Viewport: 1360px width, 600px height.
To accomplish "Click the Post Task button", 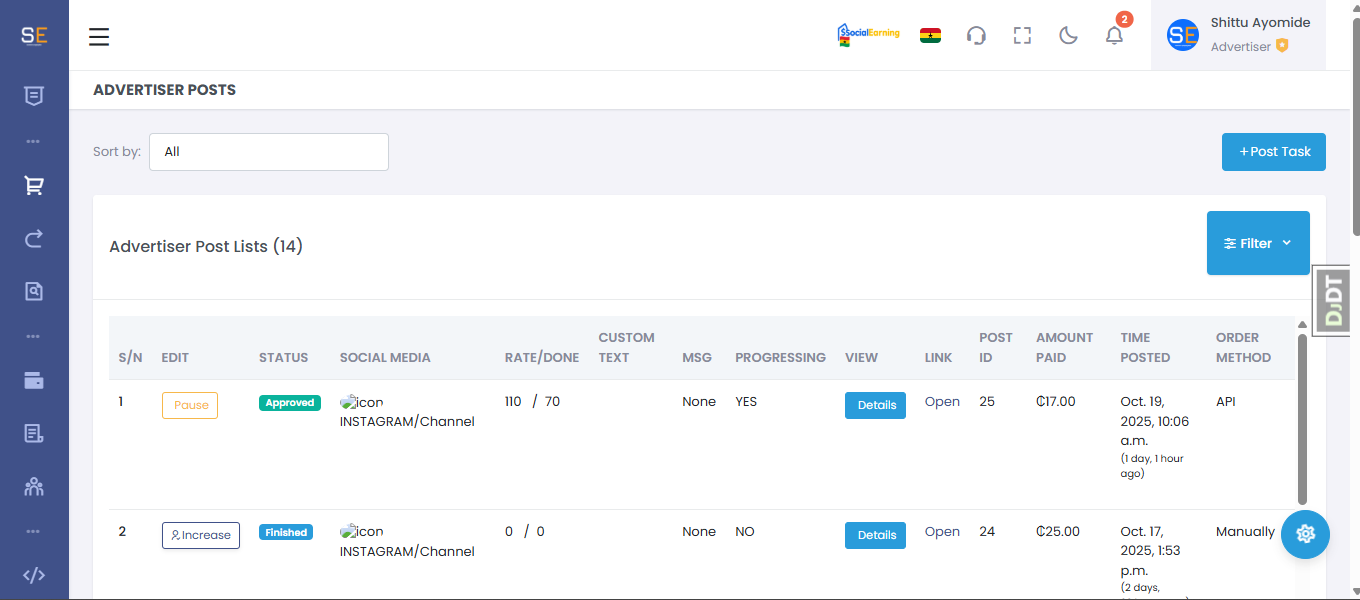I will tap(1273, 152).
